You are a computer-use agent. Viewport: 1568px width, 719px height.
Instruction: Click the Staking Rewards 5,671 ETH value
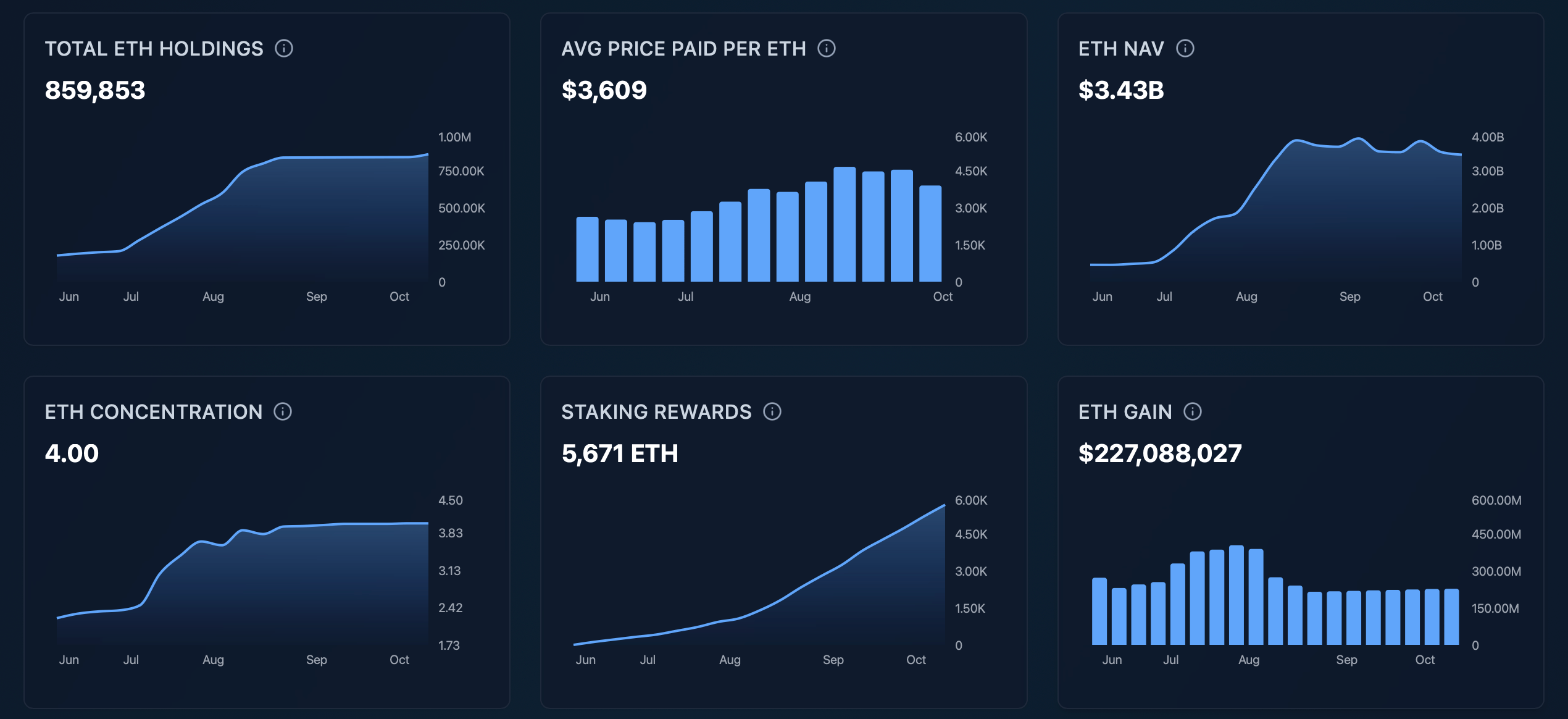click(619, 453)
